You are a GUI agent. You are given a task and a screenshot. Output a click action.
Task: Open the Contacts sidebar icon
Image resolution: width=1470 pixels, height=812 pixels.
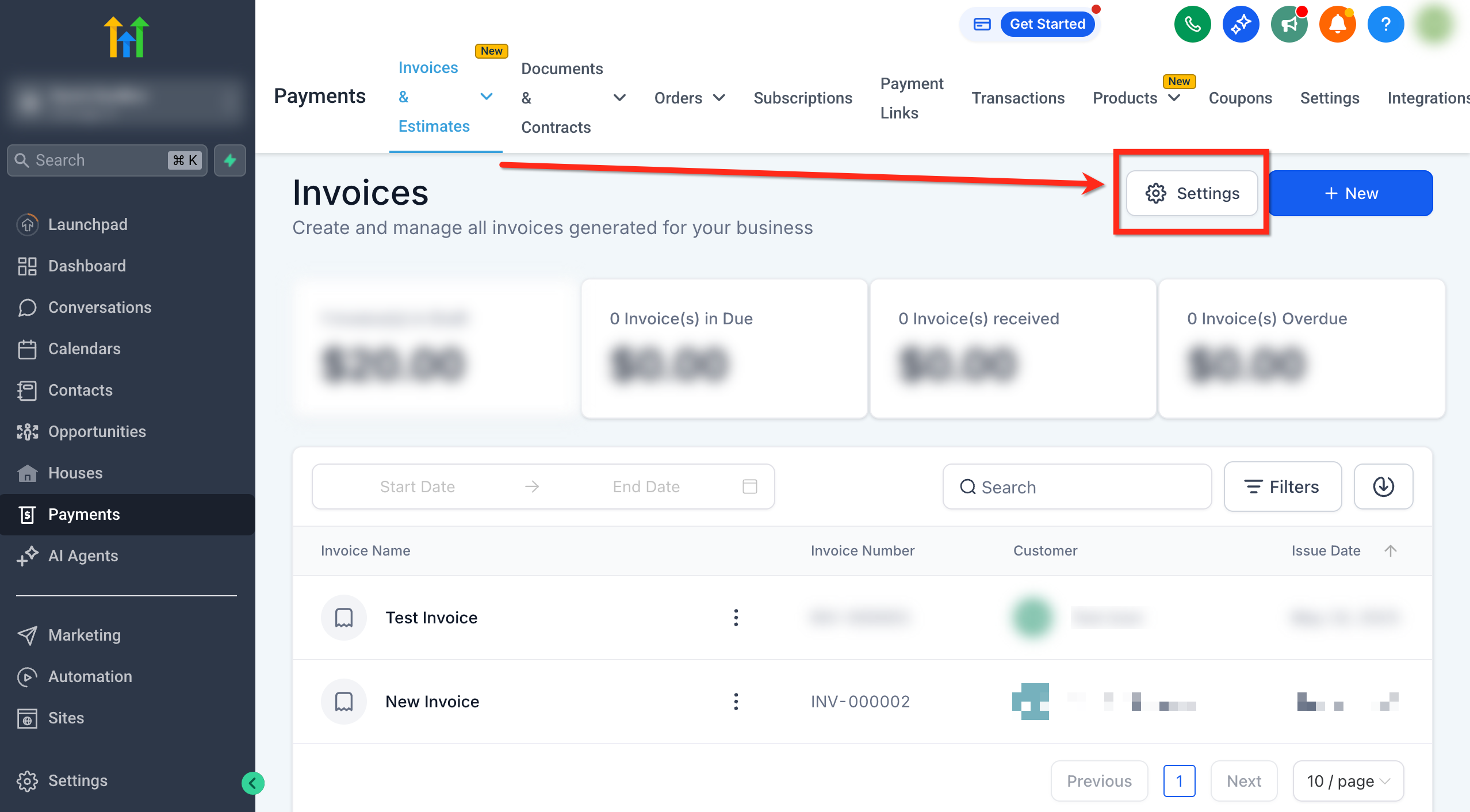[x=27, y=390]
